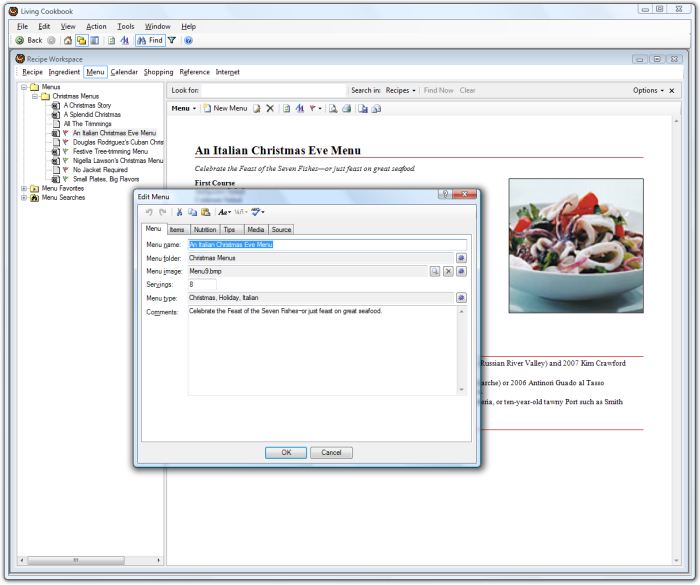The image size is (700, 585).
Task: Open the Tools menu
Action: coord(126,27)
